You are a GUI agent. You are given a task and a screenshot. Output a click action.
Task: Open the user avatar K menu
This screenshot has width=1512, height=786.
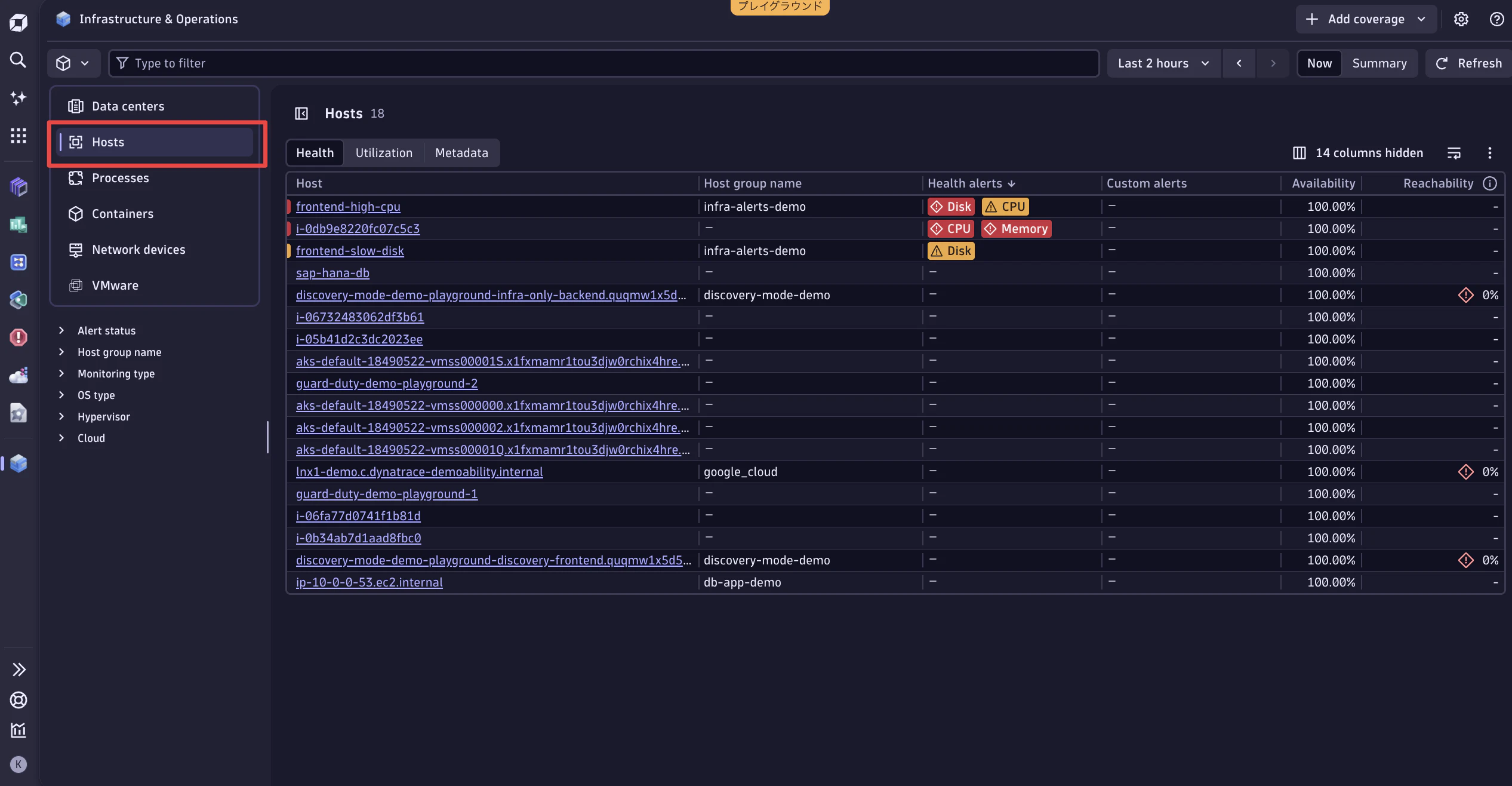coord(19,764)
